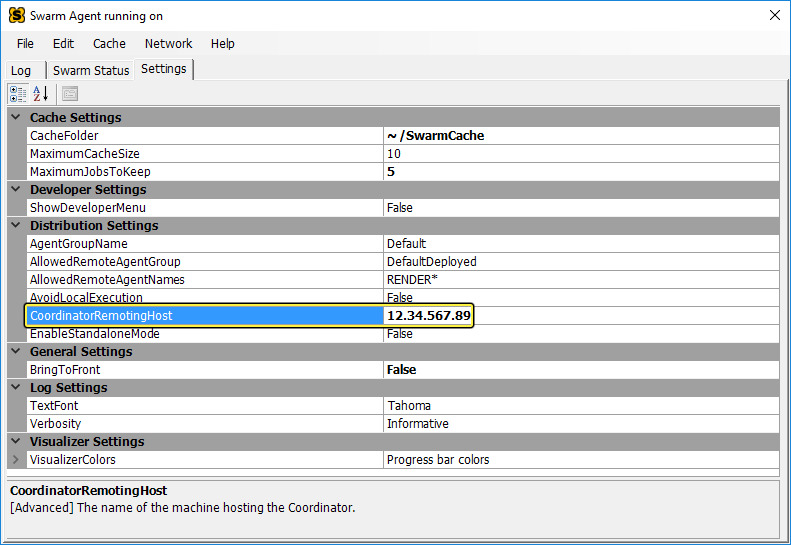
Task: Click the AvoidLocalExecution False value
Action: click(x=581, y=298)
